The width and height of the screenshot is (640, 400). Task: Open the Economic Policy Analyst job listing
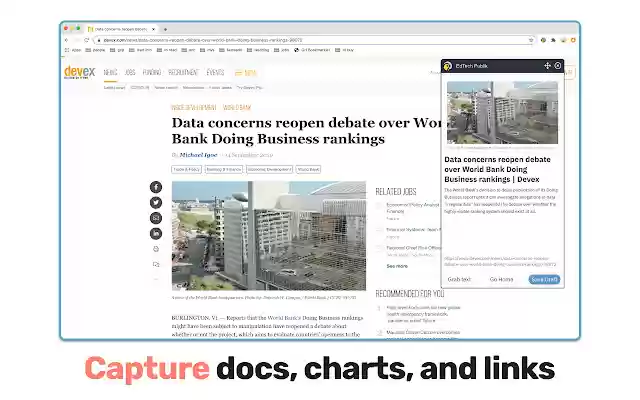413,208
